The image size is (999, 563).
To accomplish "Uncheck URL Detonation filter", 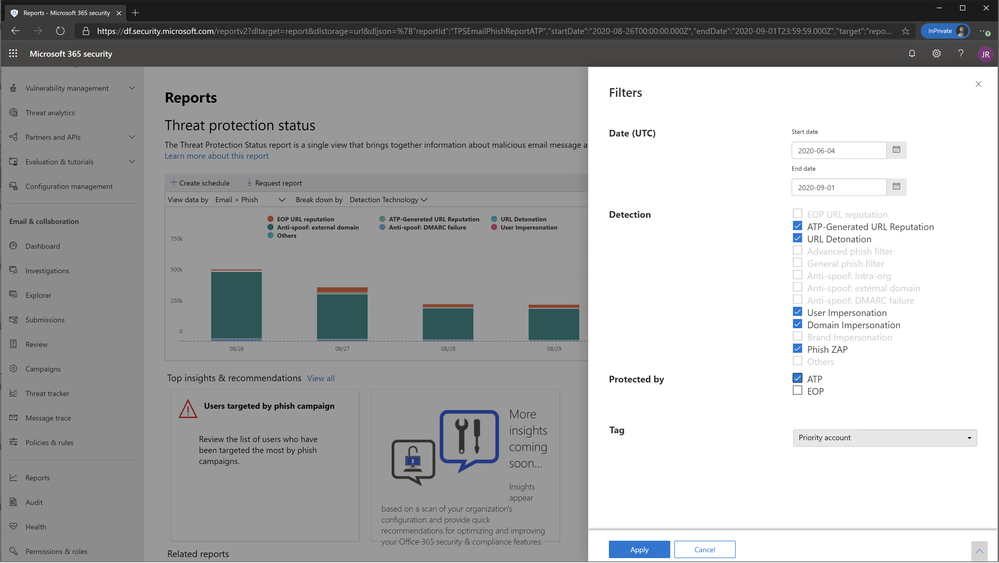I will coord(797,238).
